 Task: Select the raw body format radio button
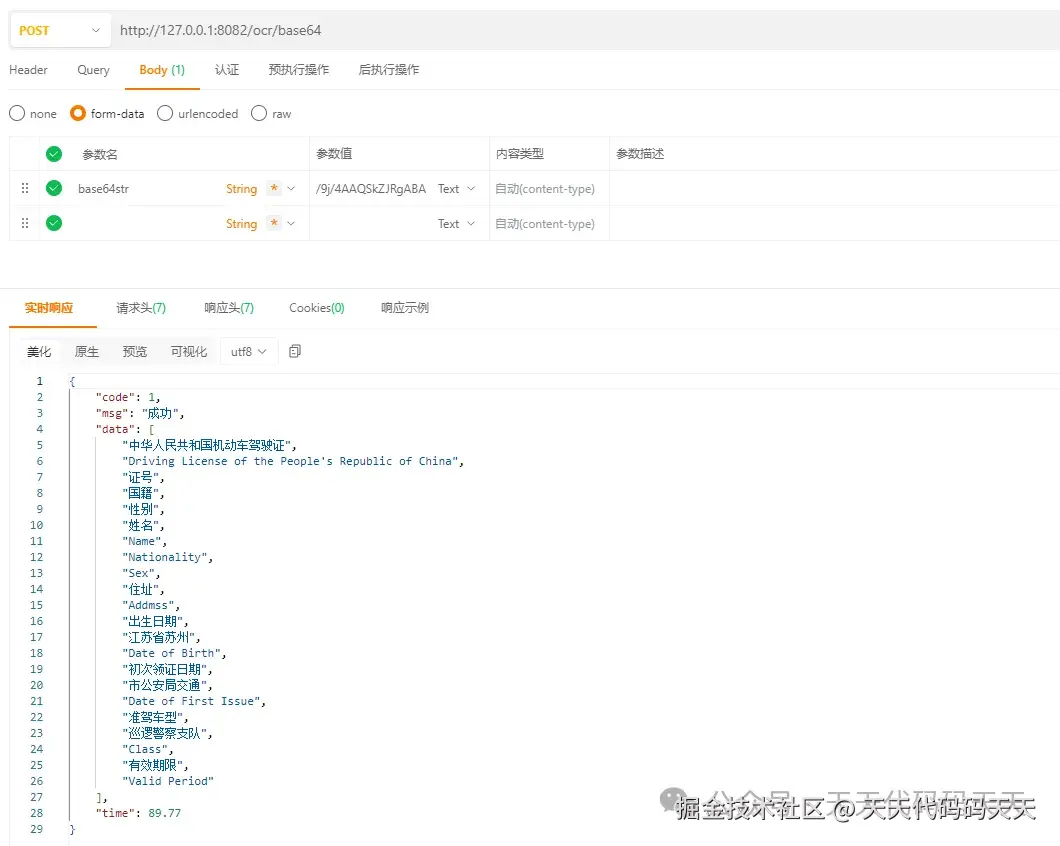click(258, 113)
